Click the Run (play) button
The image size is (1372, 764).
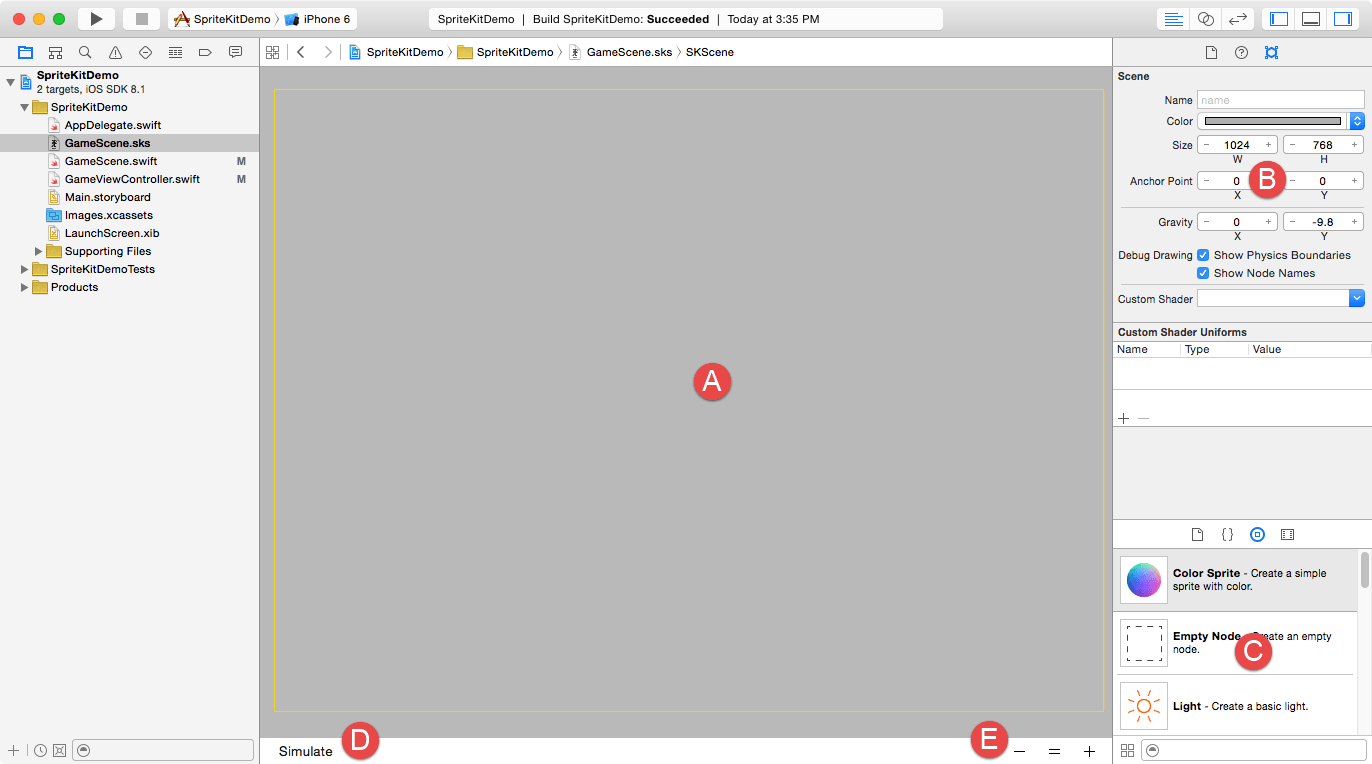click(x=96, y=19)
